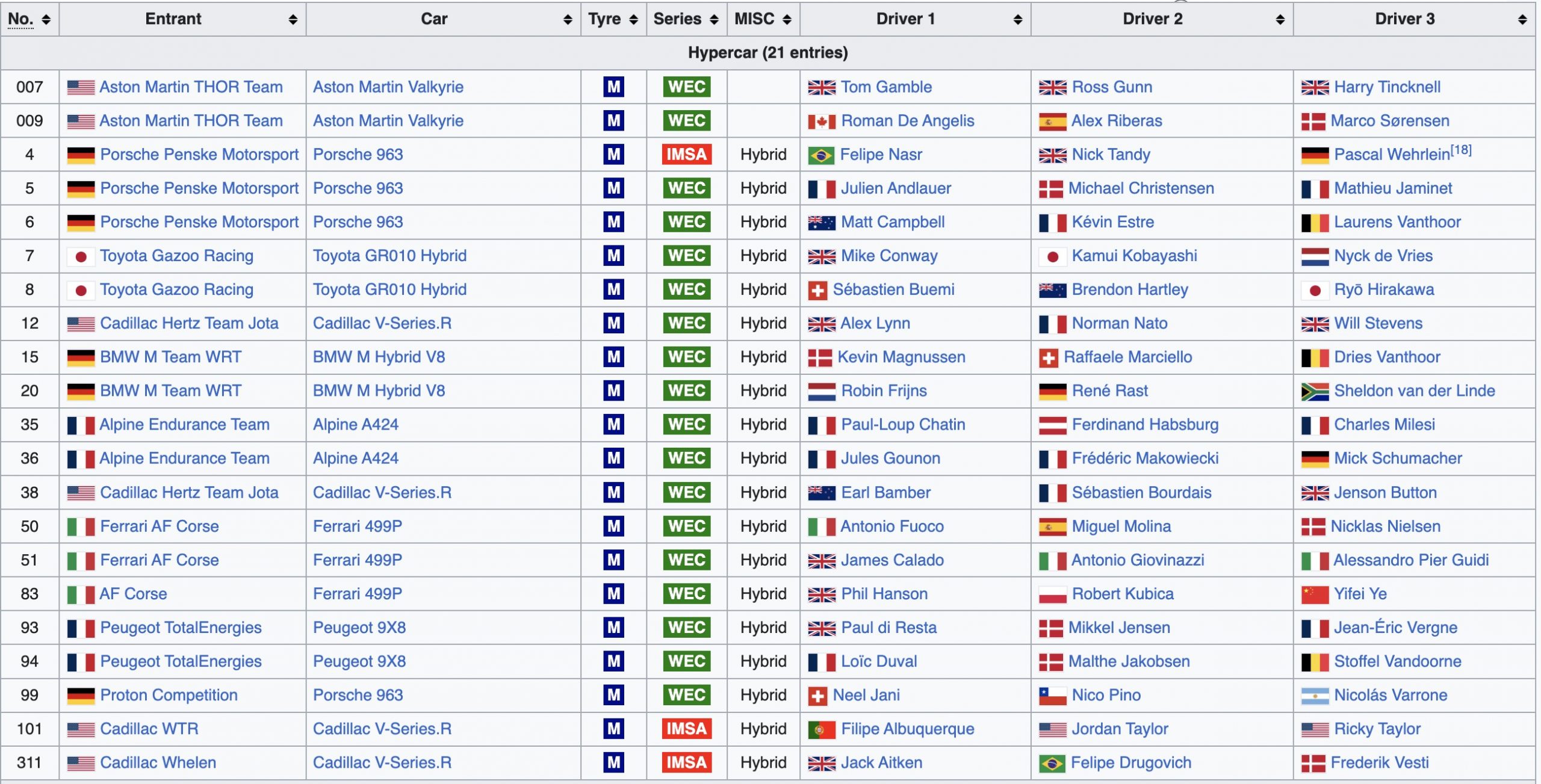This screenshot has height=784, width=1541.
Task: Click Portuguese flag beside Filipe Albuquerque
Action: click(x=821, y=730)
